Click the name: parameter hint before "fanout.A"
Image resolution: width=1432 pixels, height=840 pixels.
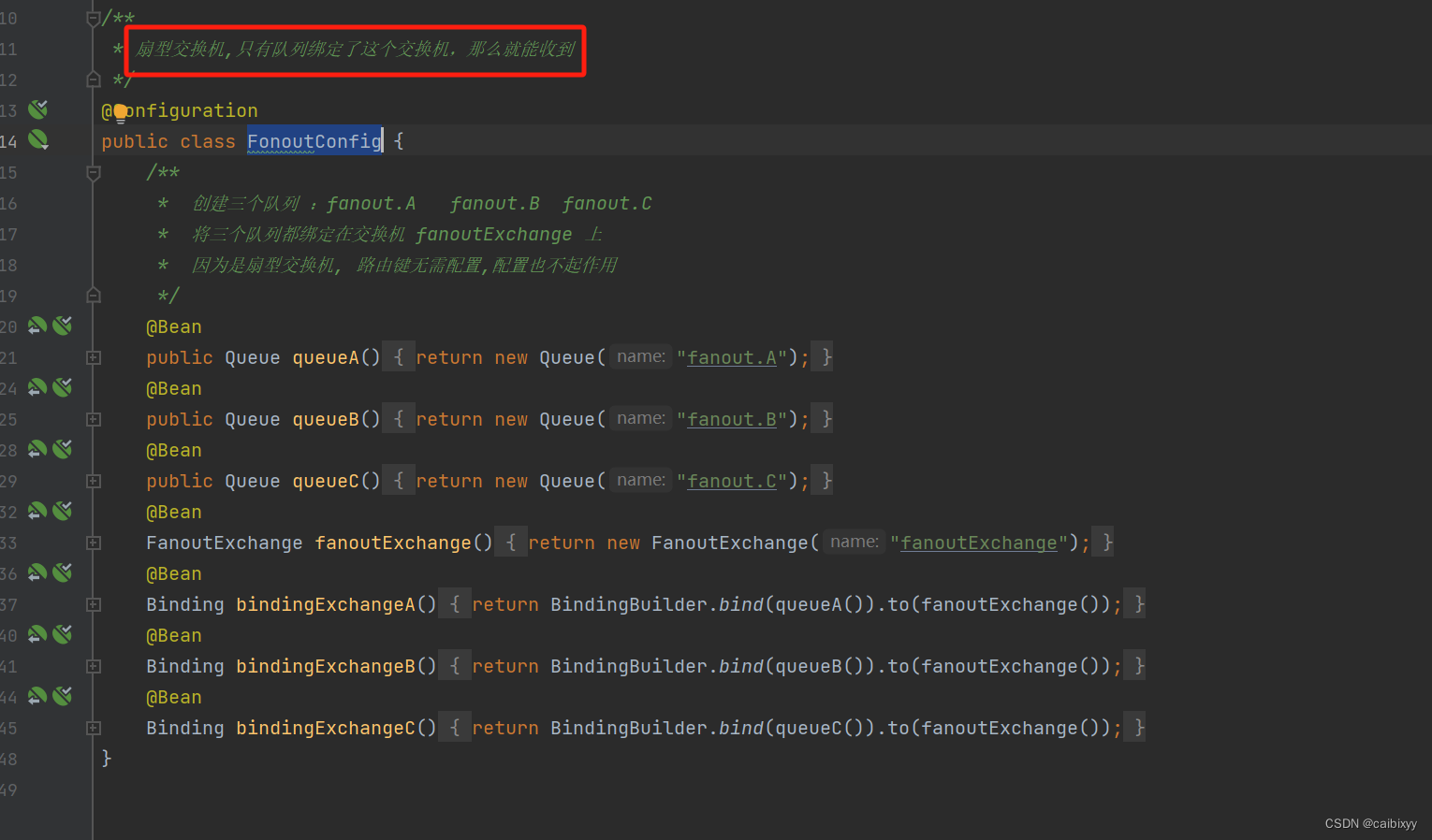(641, 356)
